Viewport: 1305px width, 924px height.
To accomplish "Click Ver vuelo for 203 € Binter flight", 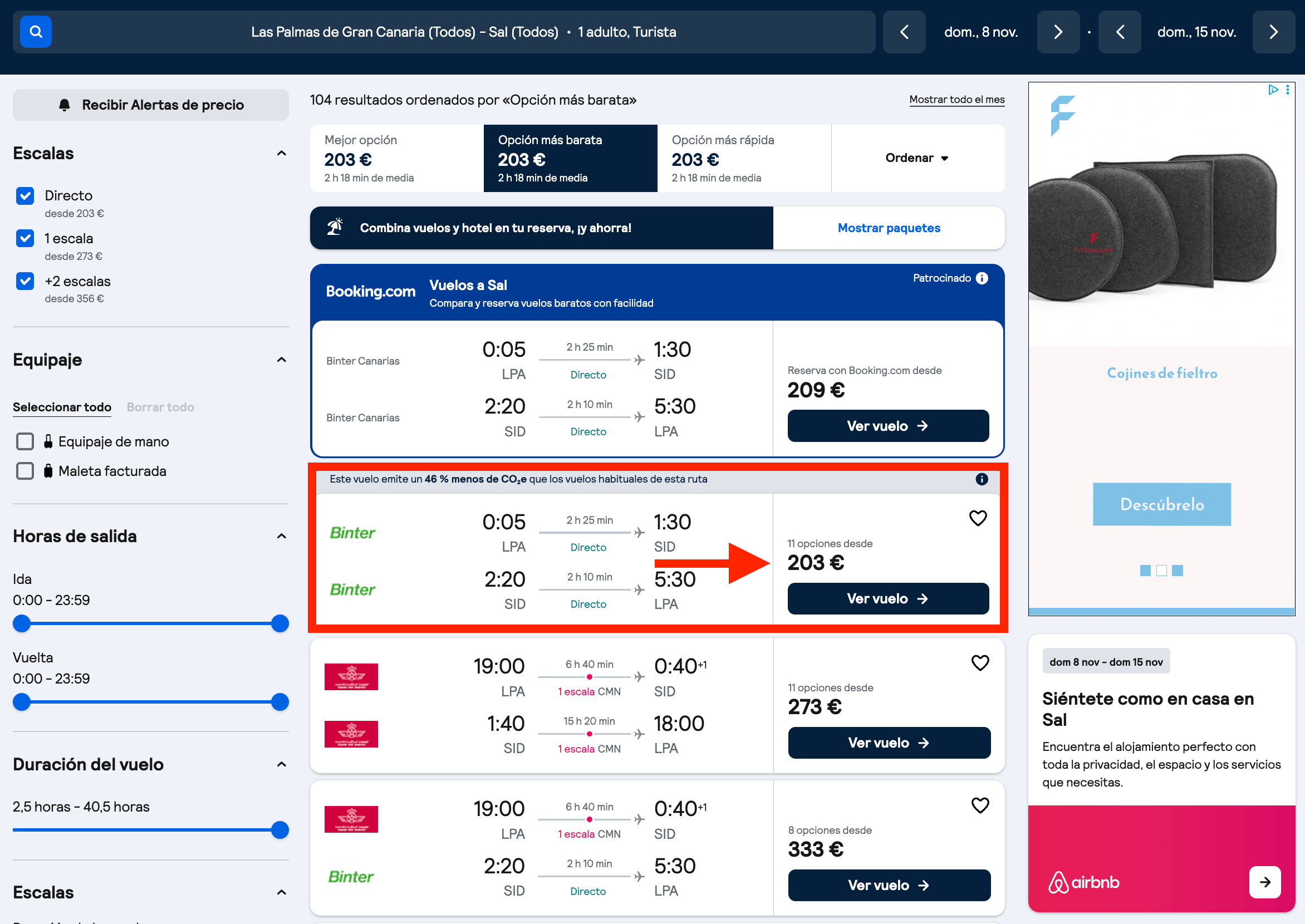I will [x=888, y=598].
